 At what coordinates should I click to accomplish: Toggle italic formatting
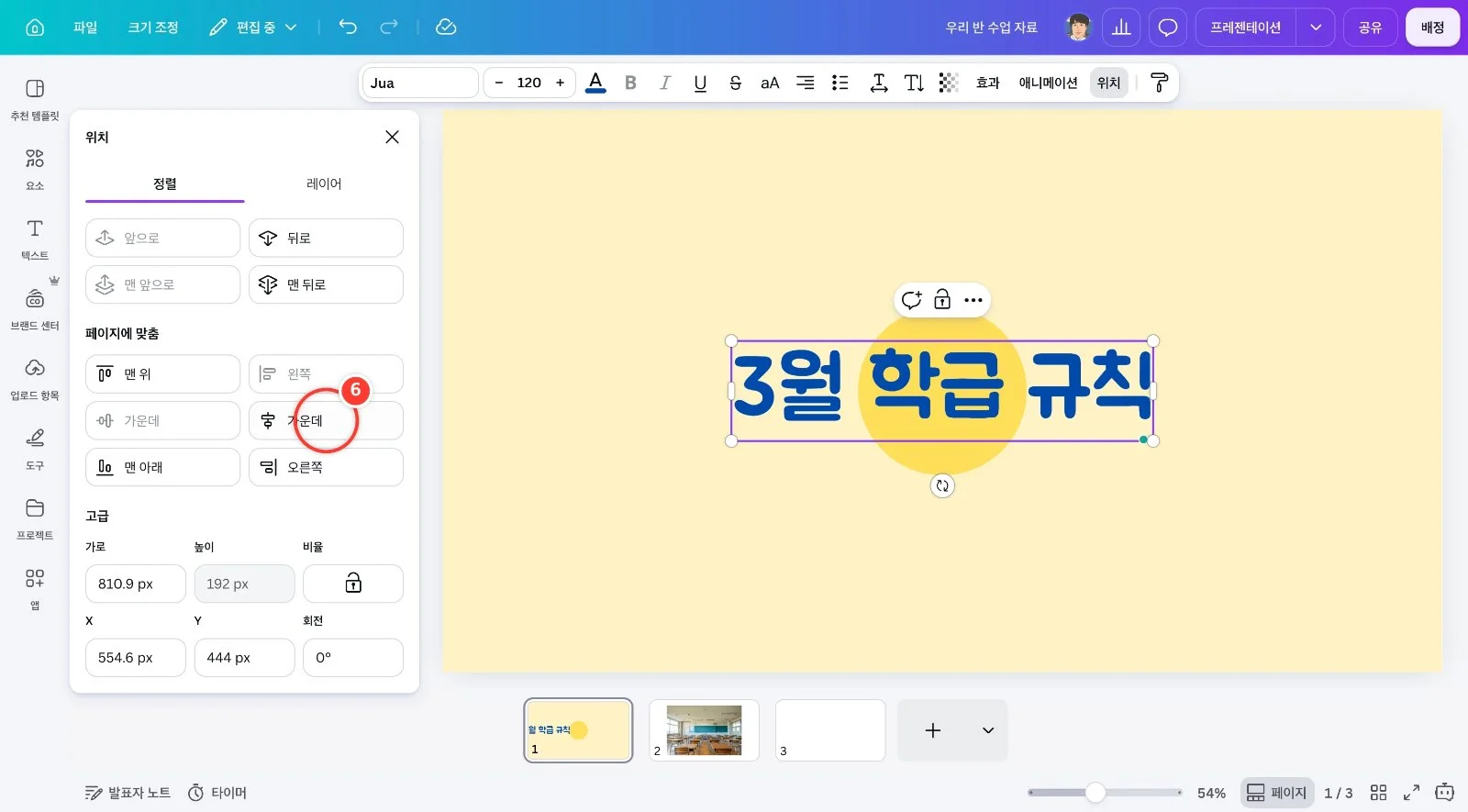tap(665, 83)
